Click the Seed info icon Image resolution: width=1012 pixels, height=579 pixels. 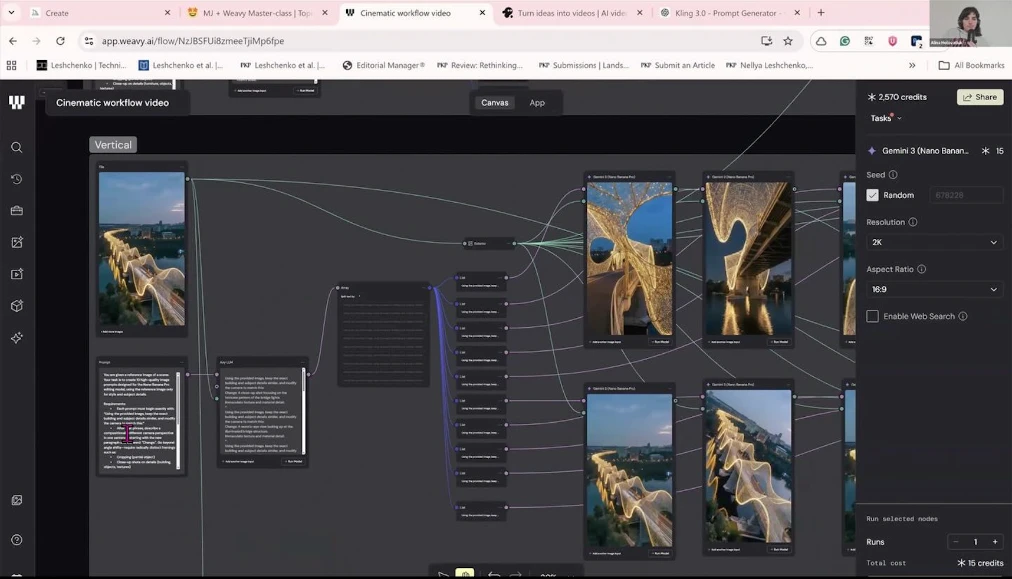click(x=893, y=175)
